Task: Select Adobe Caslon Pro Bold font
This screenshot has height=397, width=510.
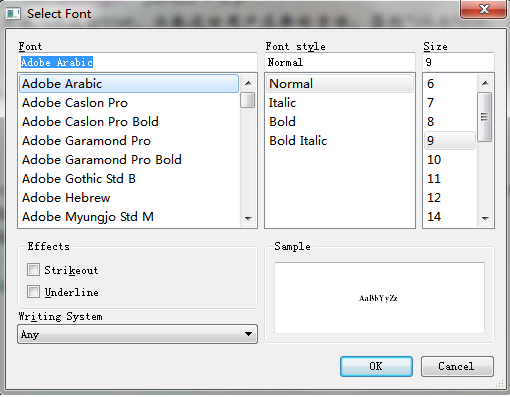Action: pos(129,122)
